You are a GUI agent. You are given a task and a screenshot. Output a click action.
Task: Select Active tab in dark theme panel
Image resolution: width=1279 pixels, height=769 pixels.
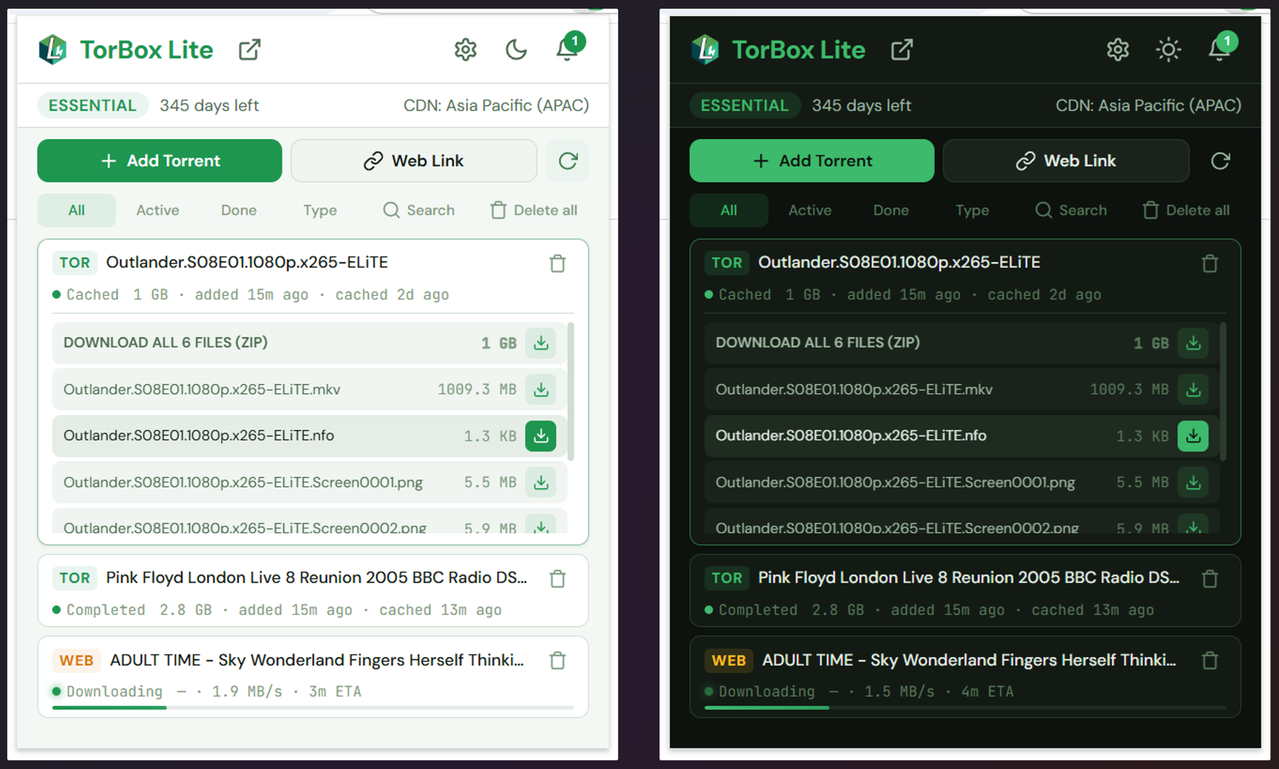click(810, 210)
